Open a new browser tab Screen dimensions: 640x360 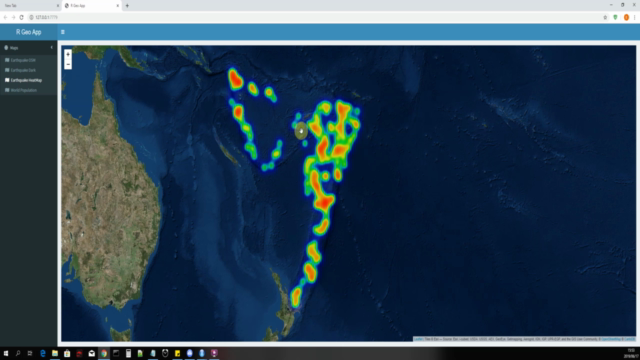pos(127,6)
